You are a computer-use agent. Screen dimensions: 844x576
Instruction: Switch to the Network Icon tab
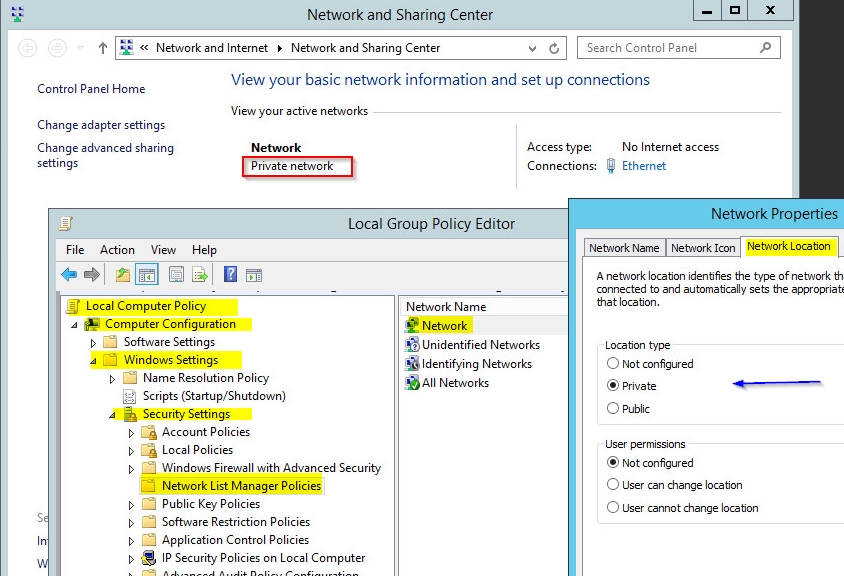coord(703,248)
